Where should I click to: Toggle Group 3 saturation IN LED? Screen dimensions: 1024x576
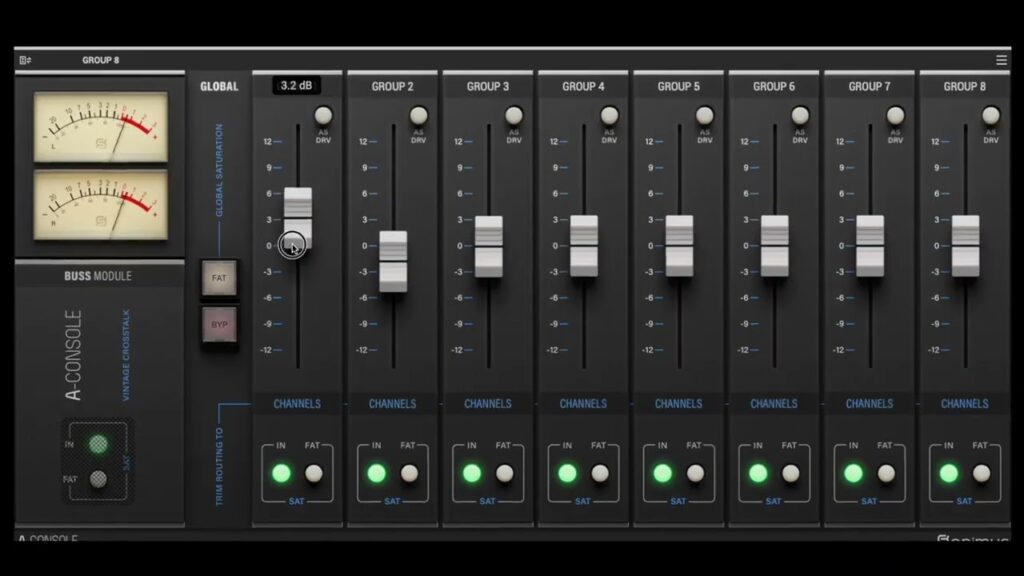click(x=472, y=473)
